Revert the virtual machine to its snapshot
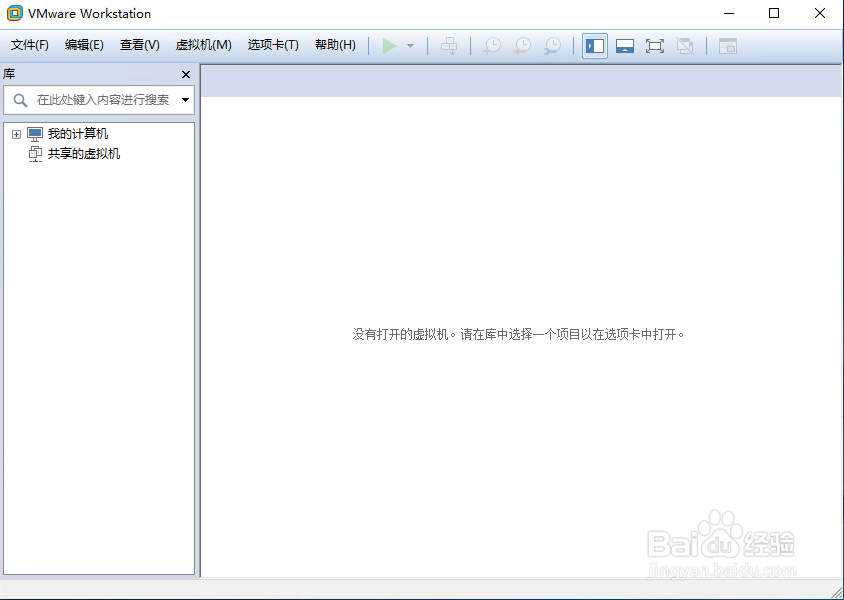The image size is (844, 600). pos(521,45)
